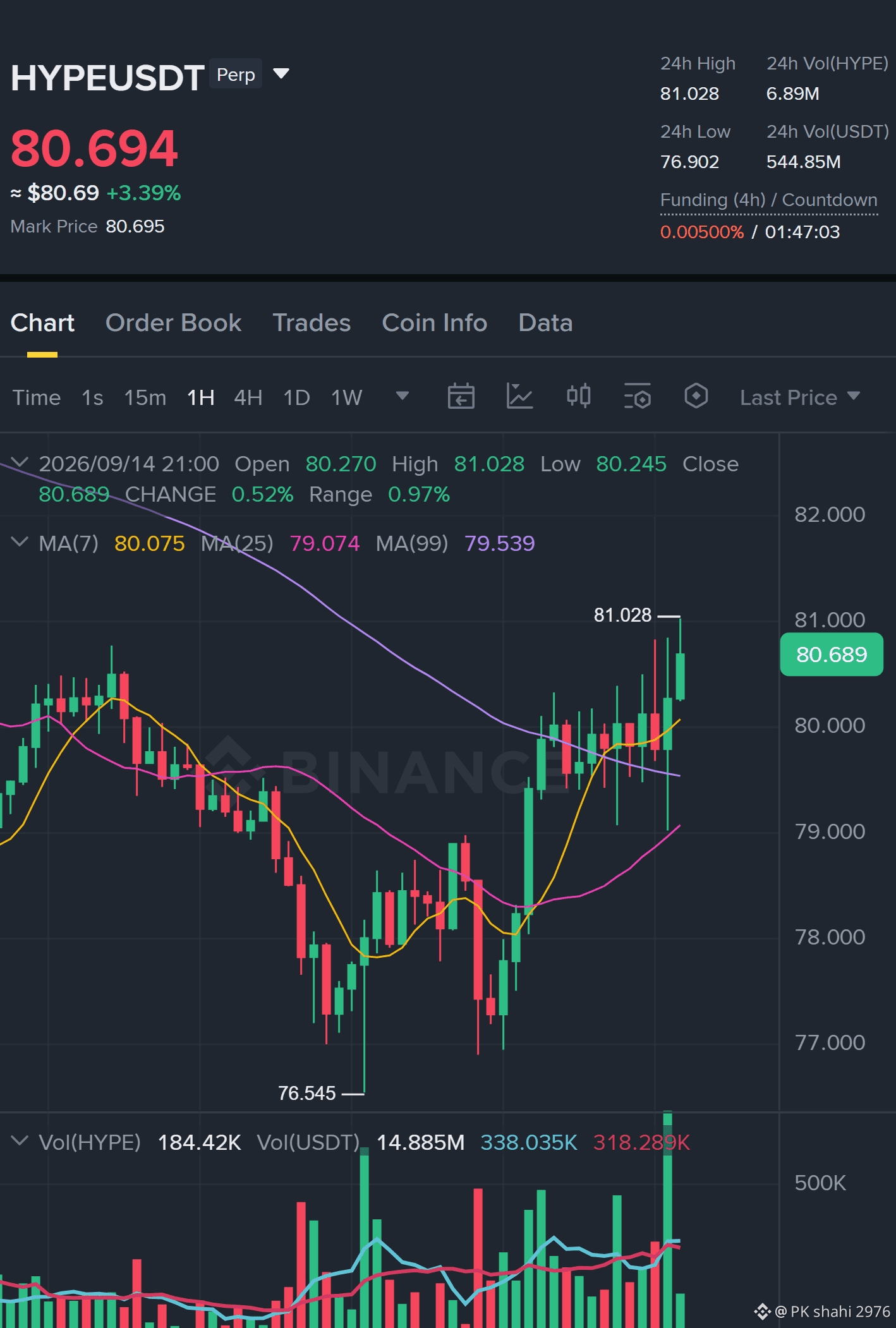Viewport: 896px width, 1328px height.
Task: Switch to the Coin Info tab
Action: (435, 323)
